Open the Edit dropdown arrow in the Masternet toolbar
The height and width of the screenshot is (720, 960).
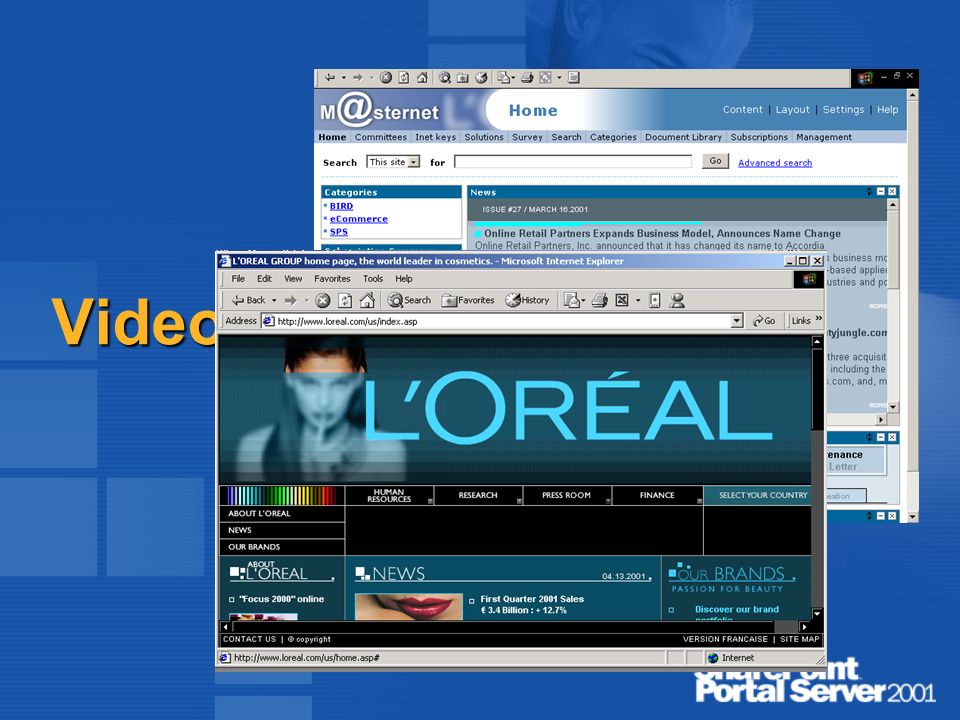559,78
